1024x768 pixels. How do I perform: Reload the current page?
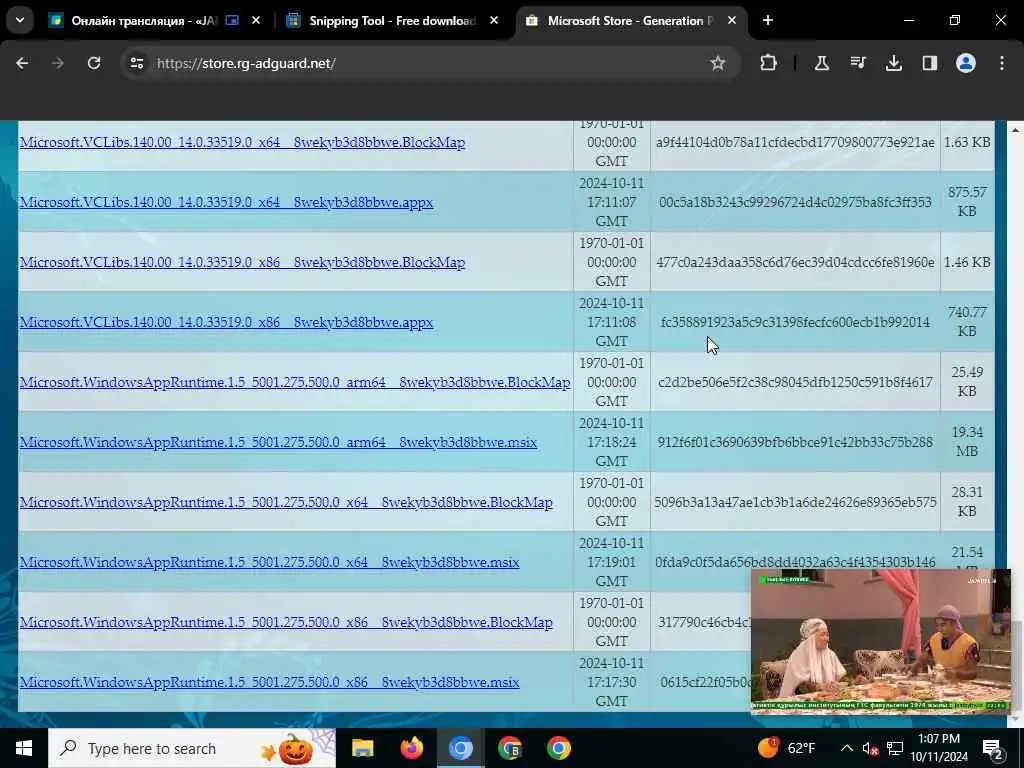tap(94, 63)
